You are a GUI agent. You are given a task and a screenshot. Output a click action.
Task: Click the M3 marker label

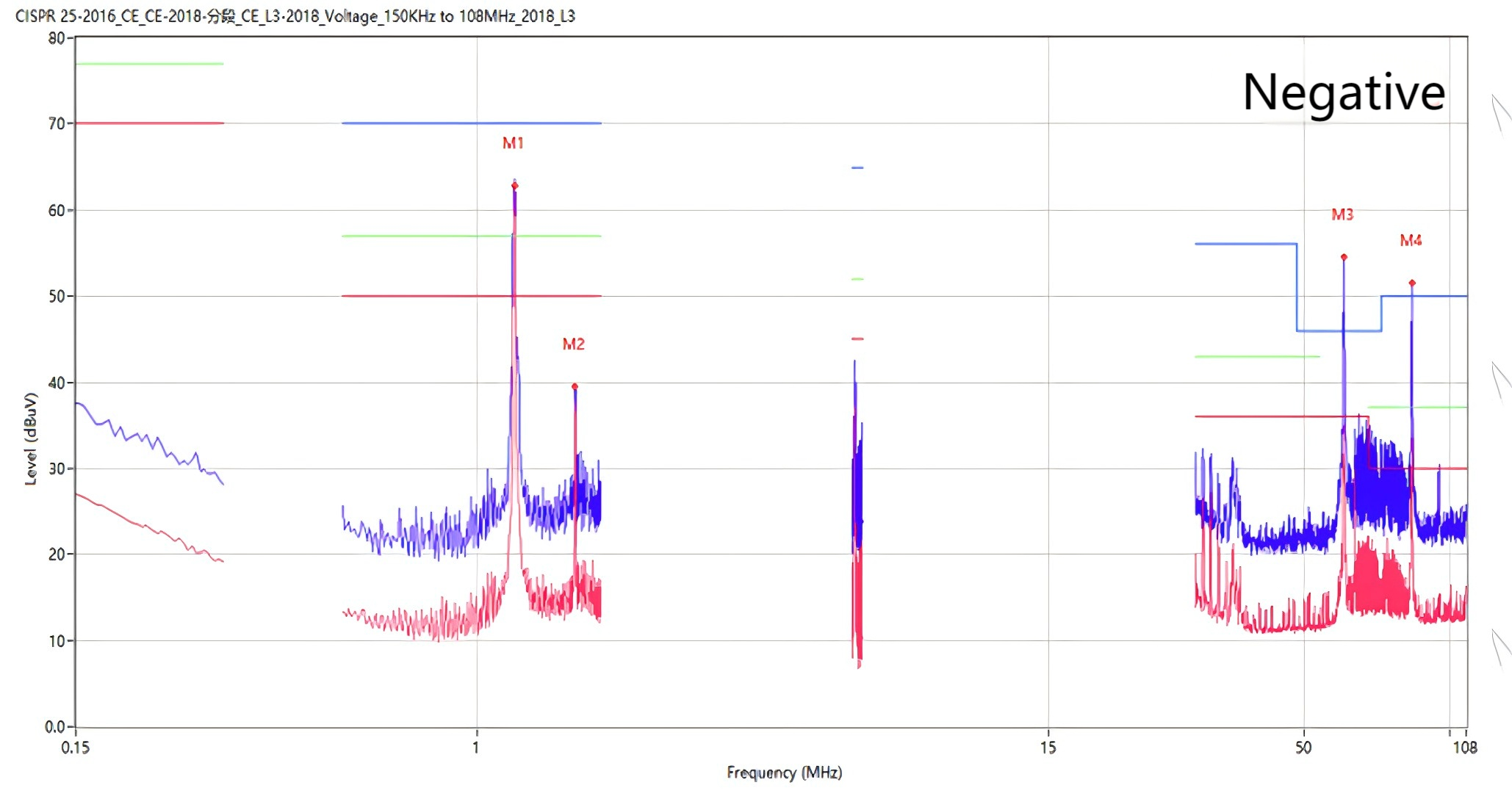click(1342, 214)
